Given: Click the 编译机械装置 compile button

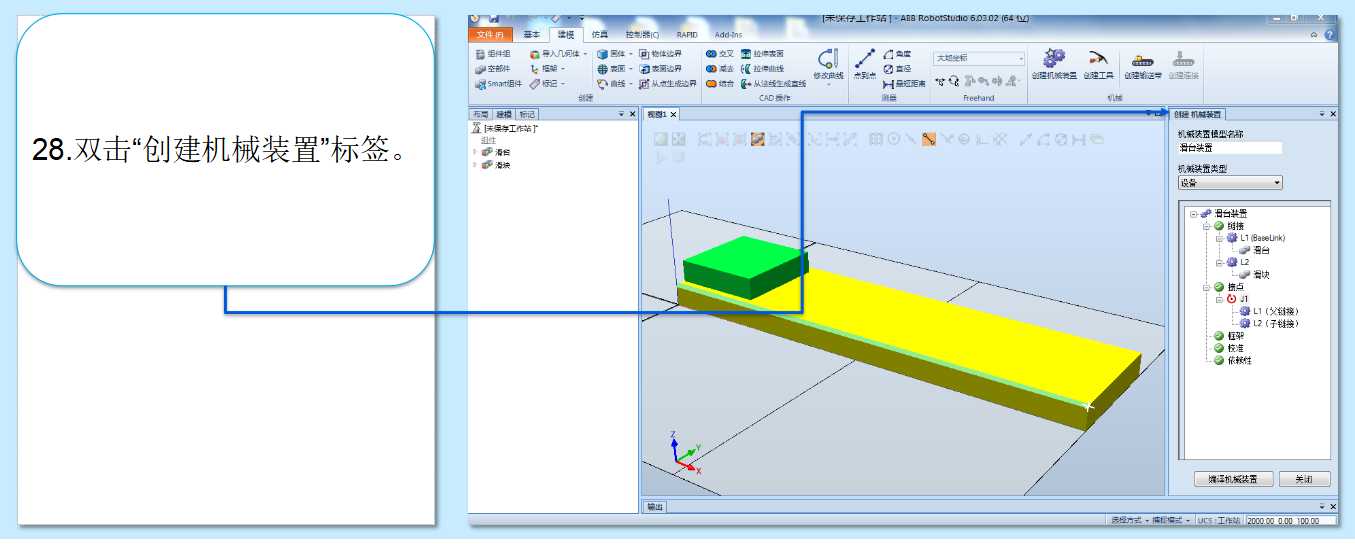Looking at the screenshot, I should (1234, 479).
